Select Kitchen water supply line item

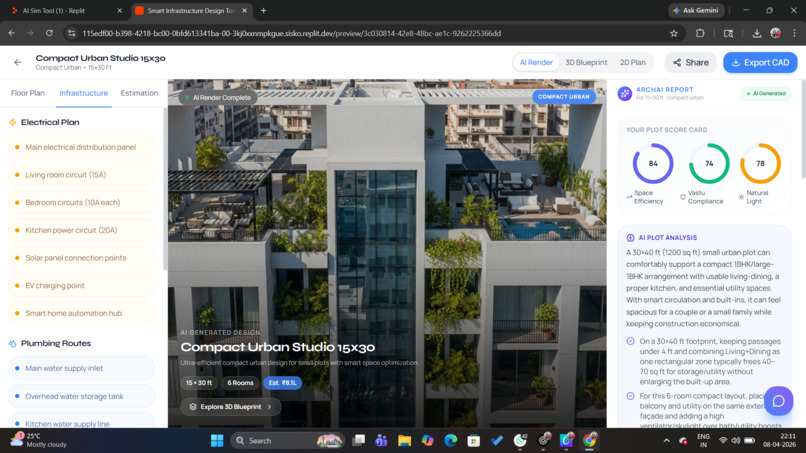[x=81, y=422]
